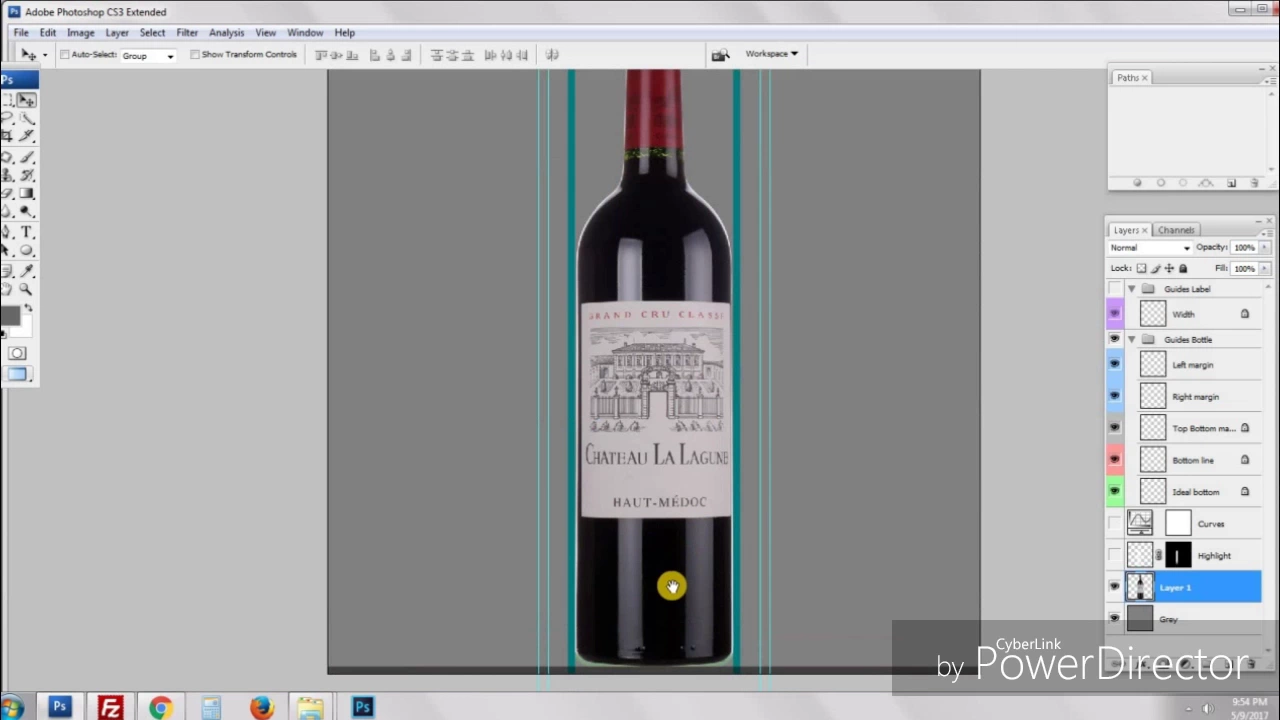Hide the Right margin layer
The image size is (1280, 720).
[1115, 396]
